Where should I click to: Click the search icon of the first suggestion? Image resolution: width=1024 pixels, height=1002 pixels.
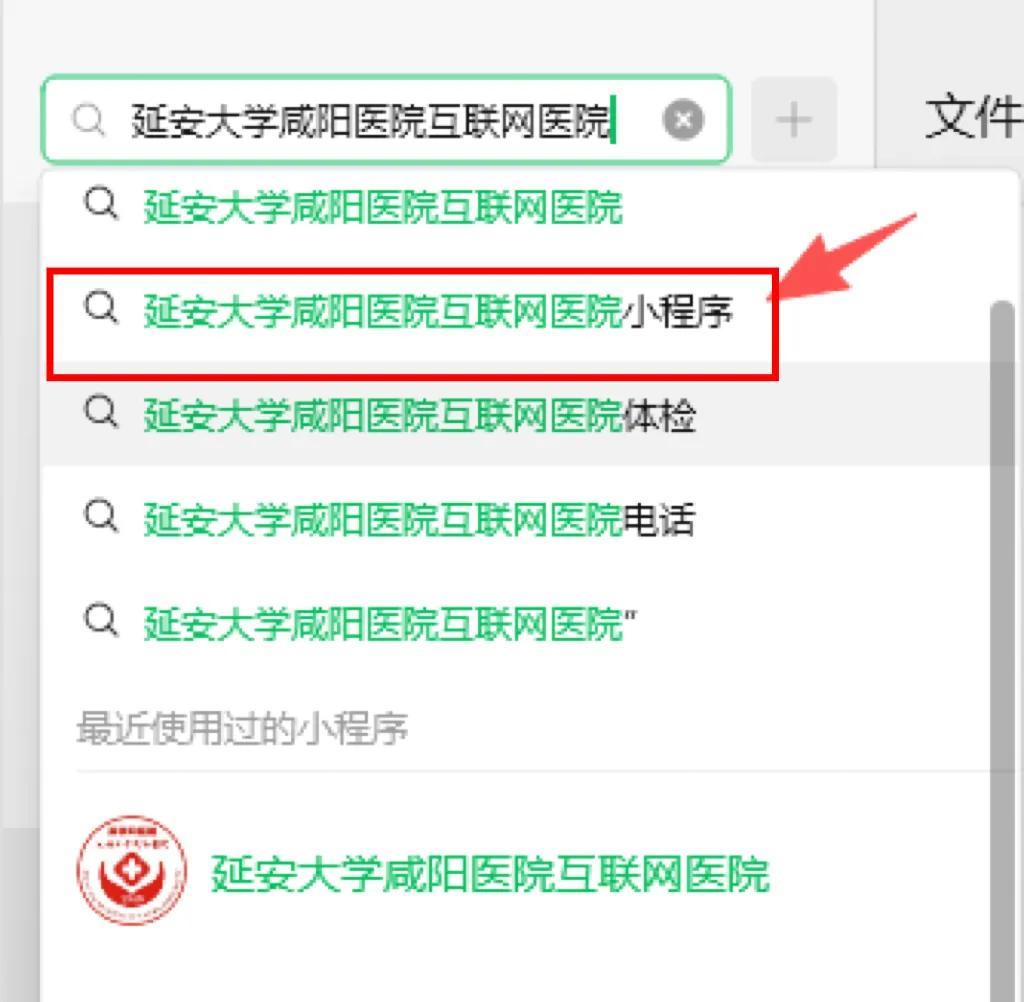101,204
